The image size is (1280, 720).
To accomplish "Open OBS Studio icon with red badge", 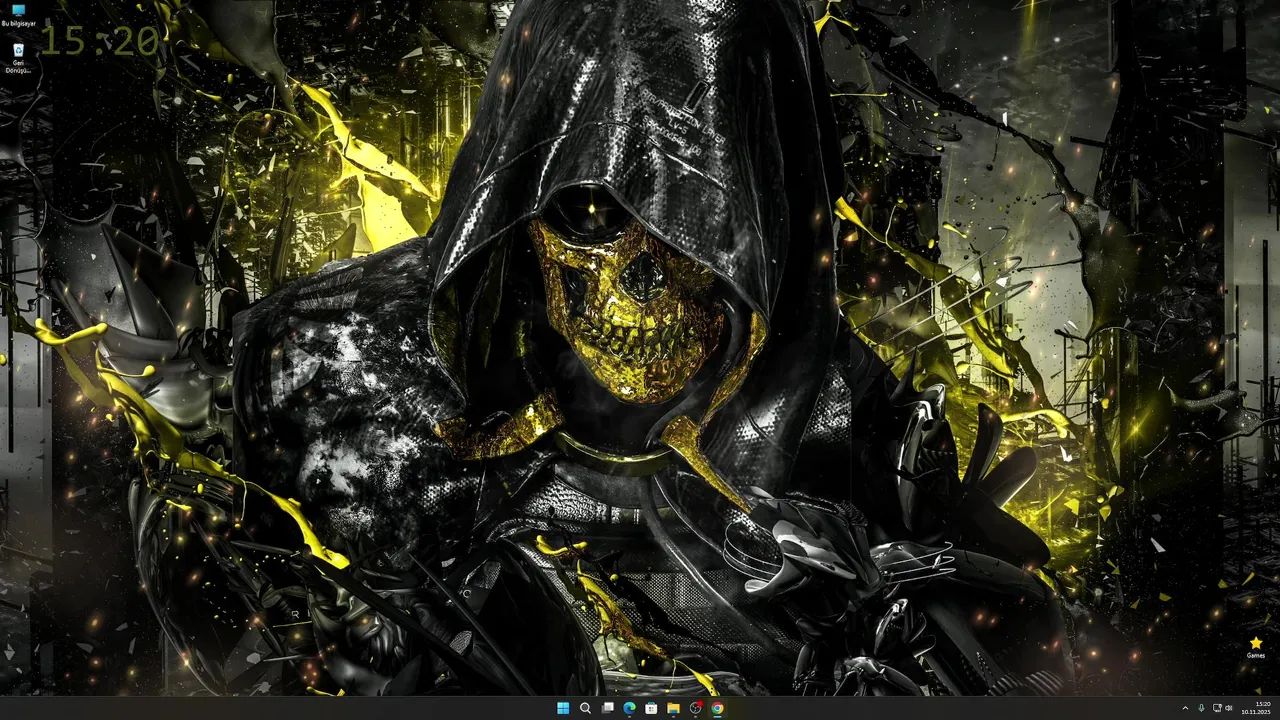I will [x=695, y=708].
